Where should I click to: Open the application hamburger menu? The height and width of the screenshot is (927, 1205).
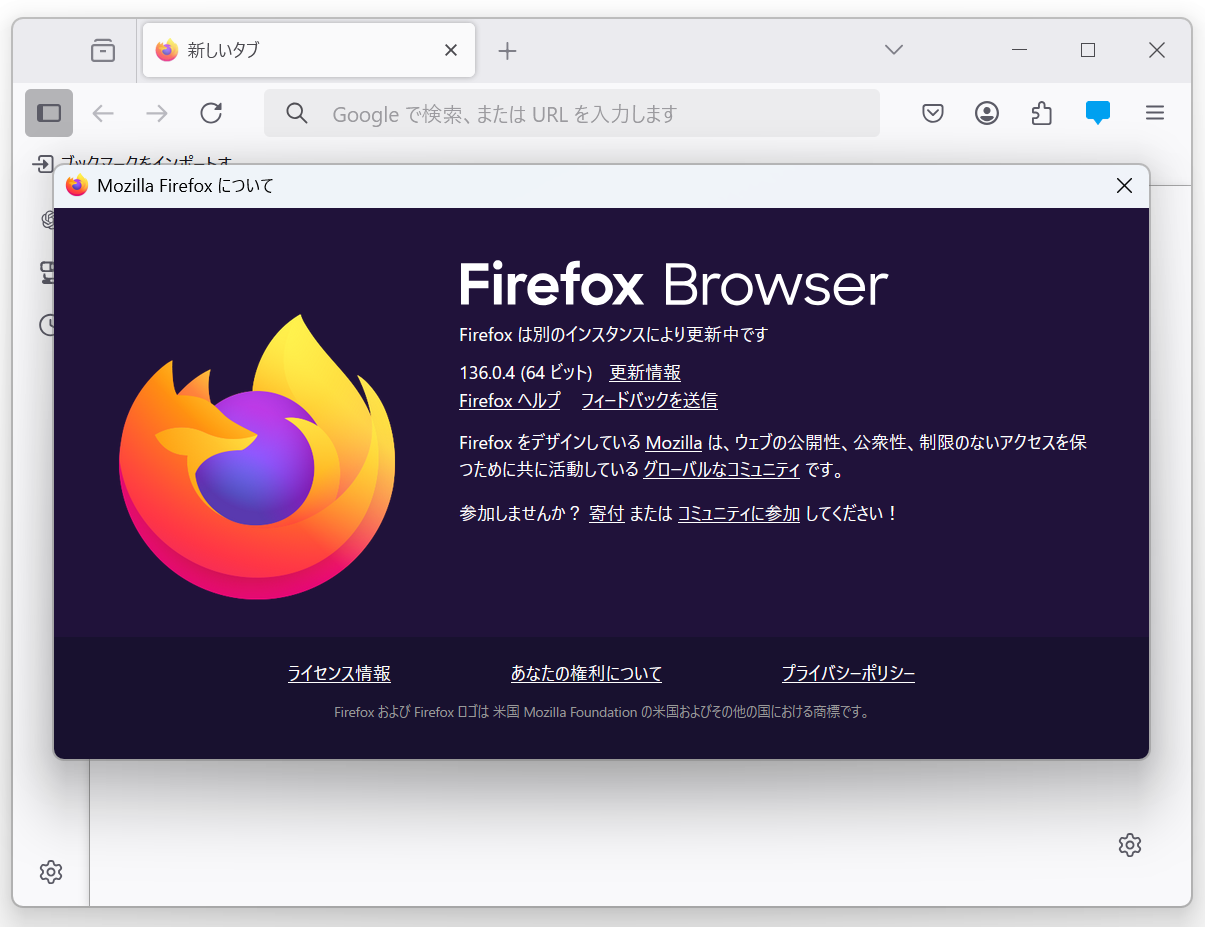pos(1155,113)
